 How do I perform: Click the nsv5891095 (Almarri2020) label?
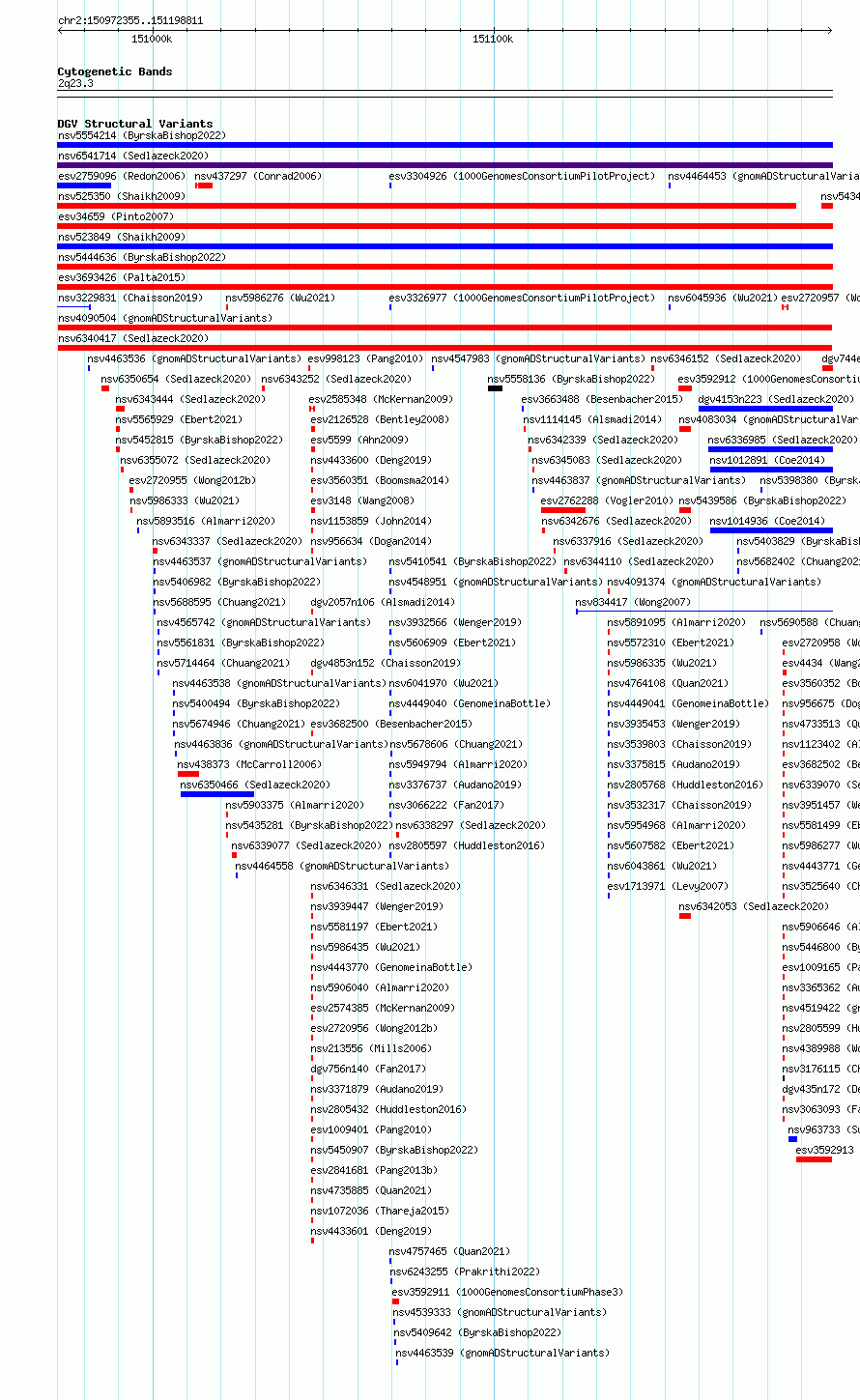(x=676, y=623)
